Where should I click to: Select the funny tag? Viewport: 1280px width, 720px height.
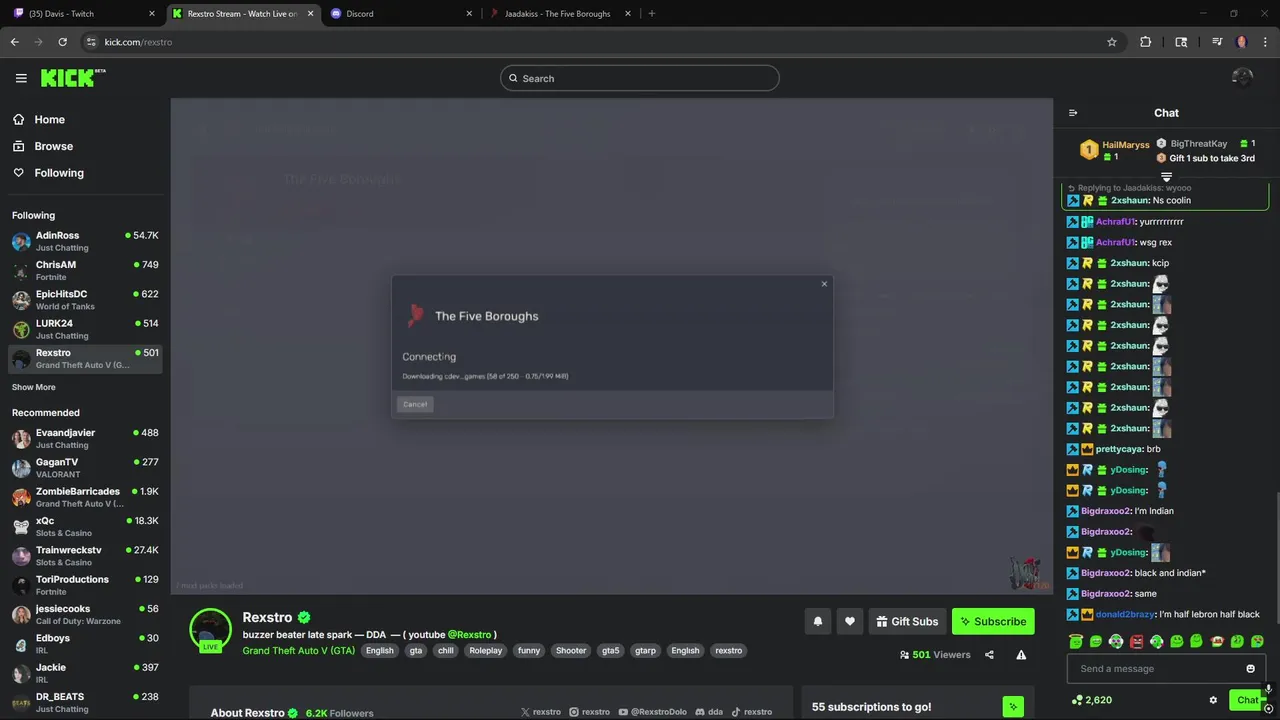pos(529,650)
